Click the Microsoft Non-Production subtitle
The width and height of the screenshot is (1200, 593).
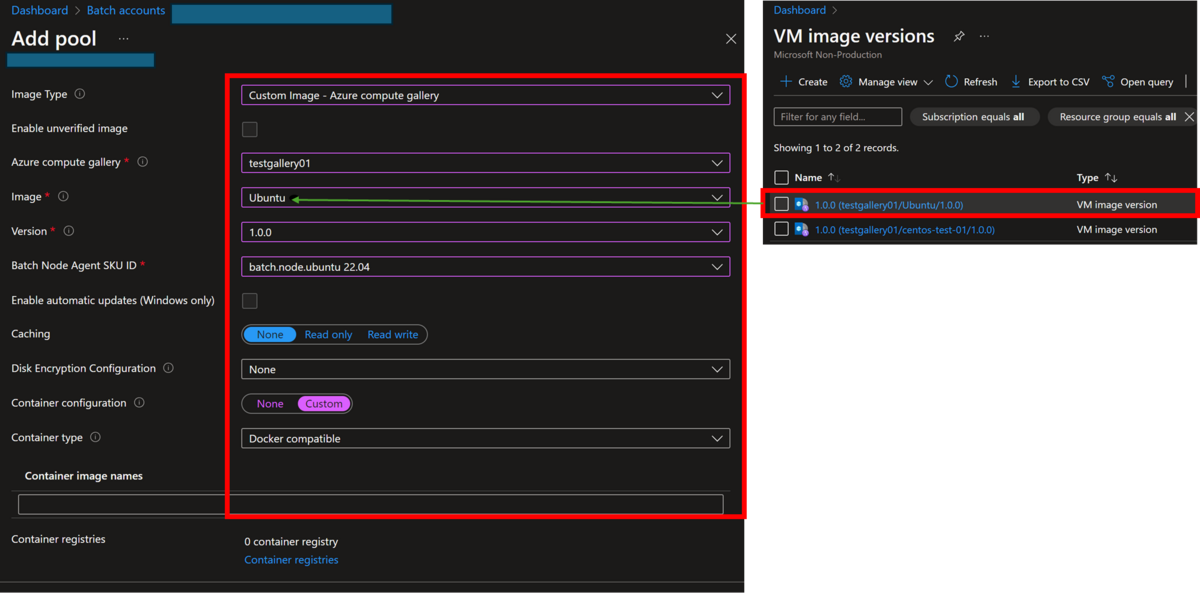click(x=828, y=55)
